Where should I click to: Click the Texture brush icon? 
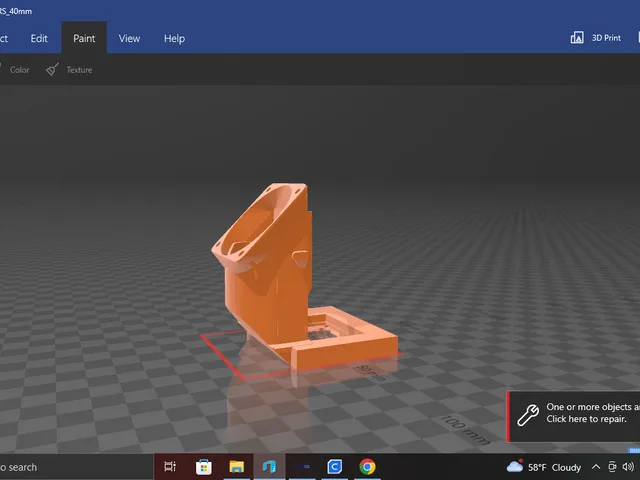pos(52,70)
